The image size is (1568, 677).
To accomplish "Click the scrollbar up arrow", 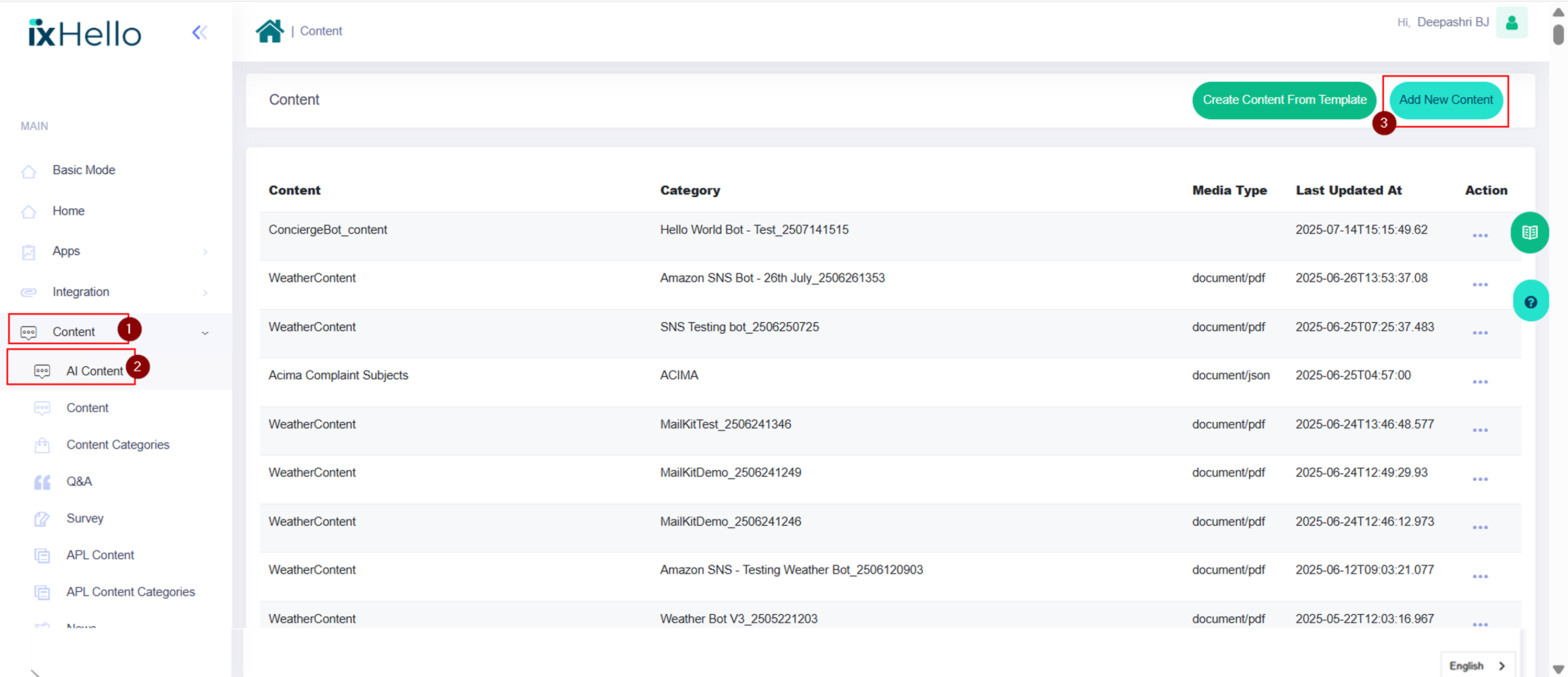I will pos(1558,12).
